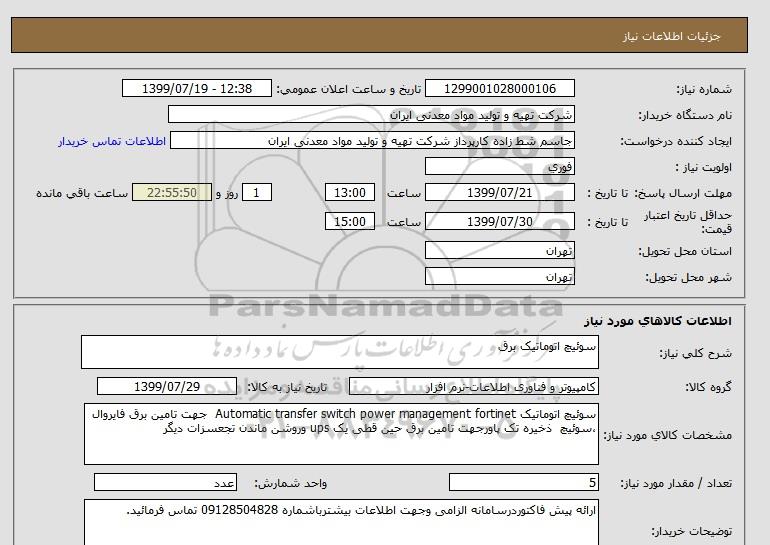Click the response deadline time 13:00
The width and height of the screenshot is (770, 545).
(350, 192)
